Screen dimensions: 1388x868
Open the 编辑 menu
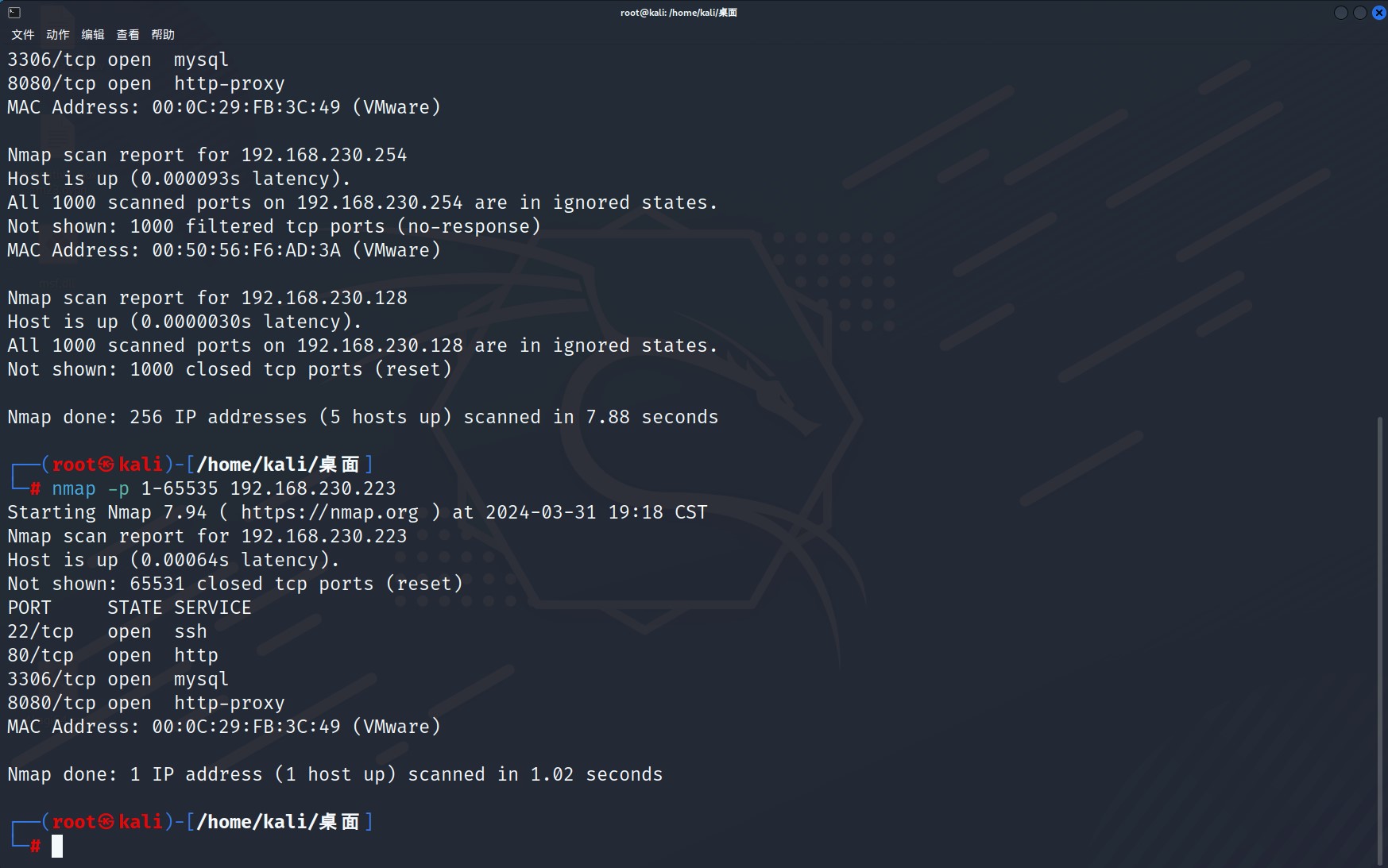pyautogui.click(x=93, y=34)
